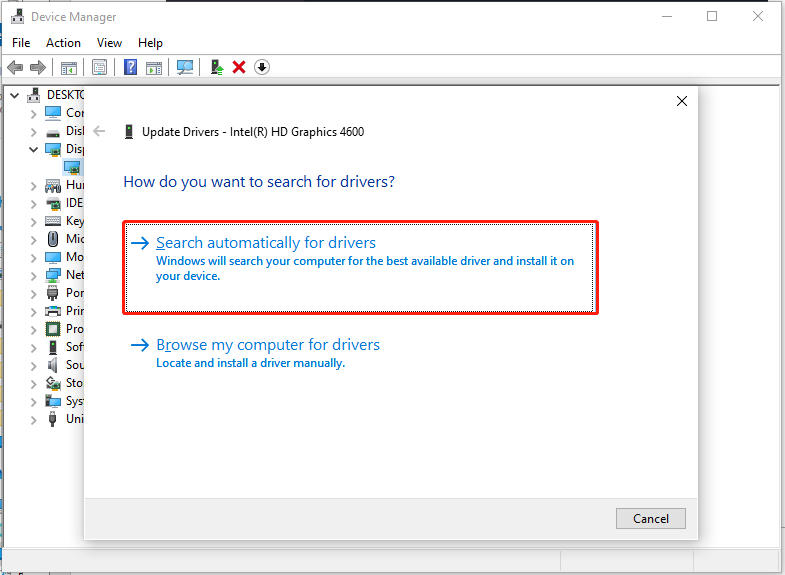Expand the Software devices (Sof) node
The width and height of the screenshot is (785, 575).
point(33,348)
